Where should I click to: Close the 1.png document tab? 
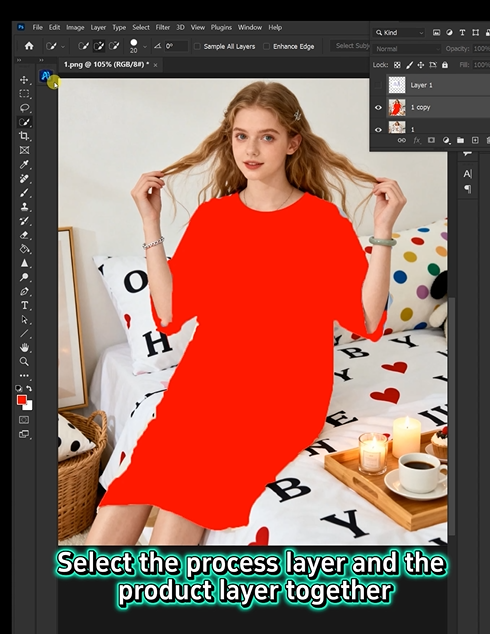tap(155, 65)
